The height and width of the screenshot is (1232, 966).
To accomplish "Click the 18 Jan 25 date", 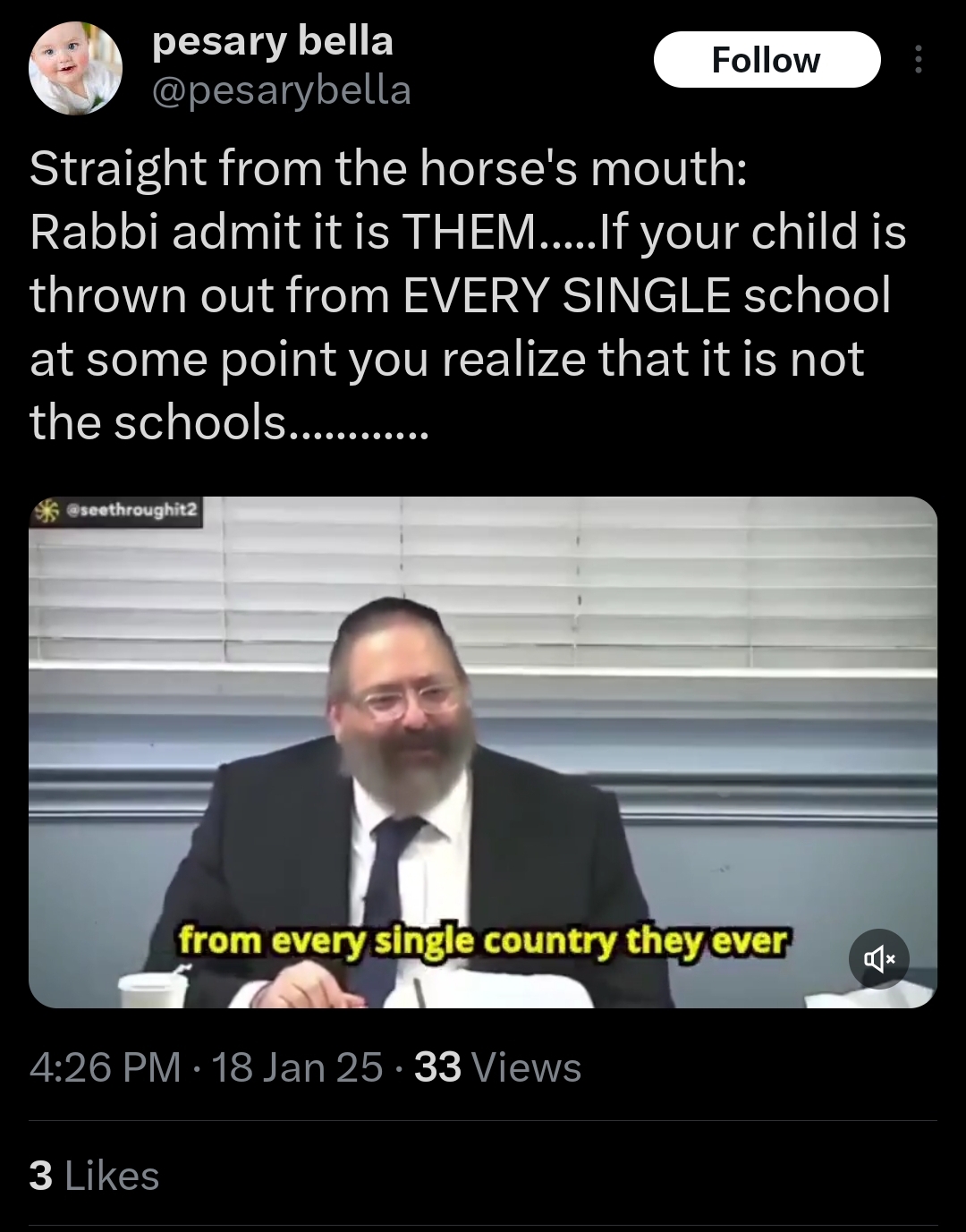I will (297, 1067).
